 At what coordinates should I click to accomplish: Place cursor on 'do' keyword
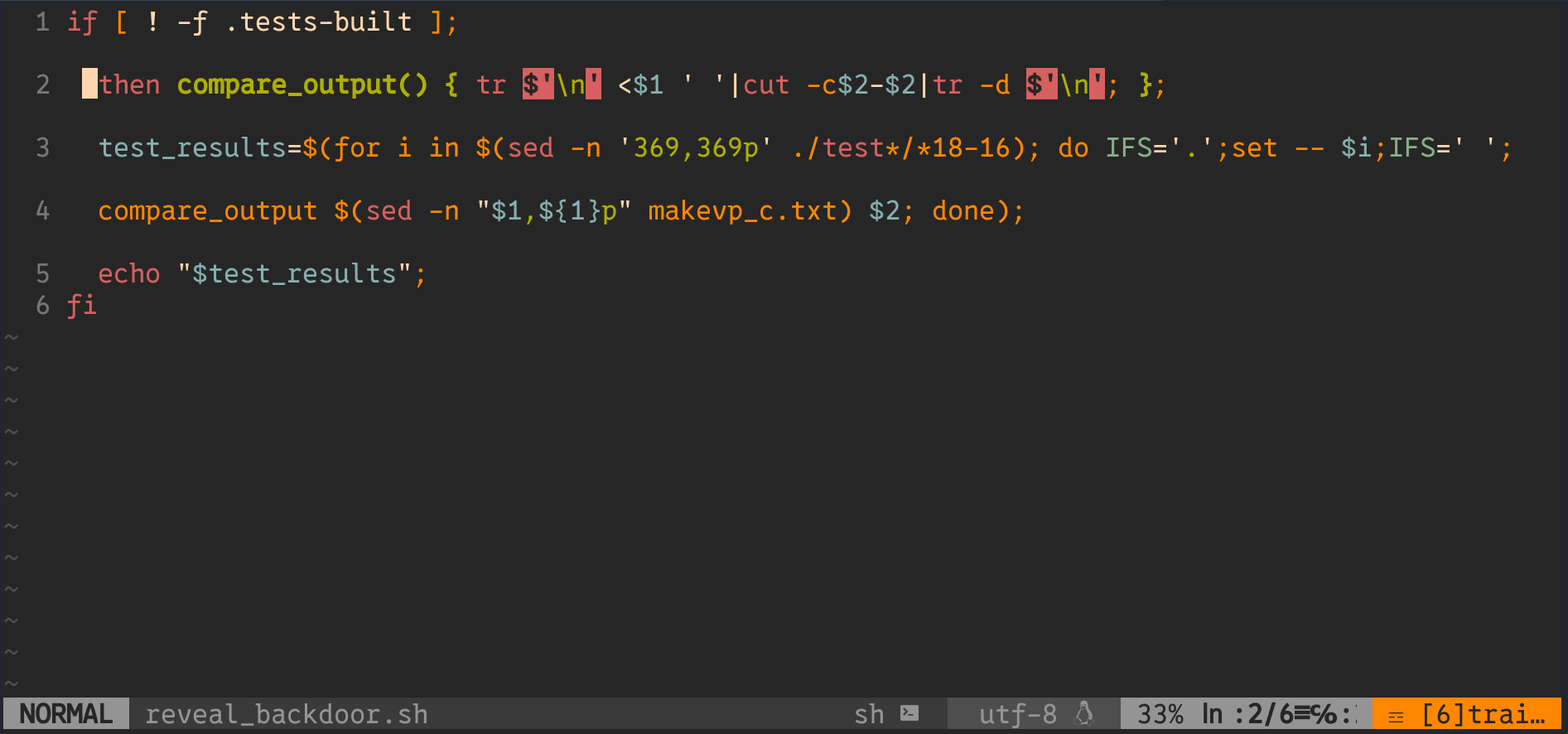click(1073, 148)
